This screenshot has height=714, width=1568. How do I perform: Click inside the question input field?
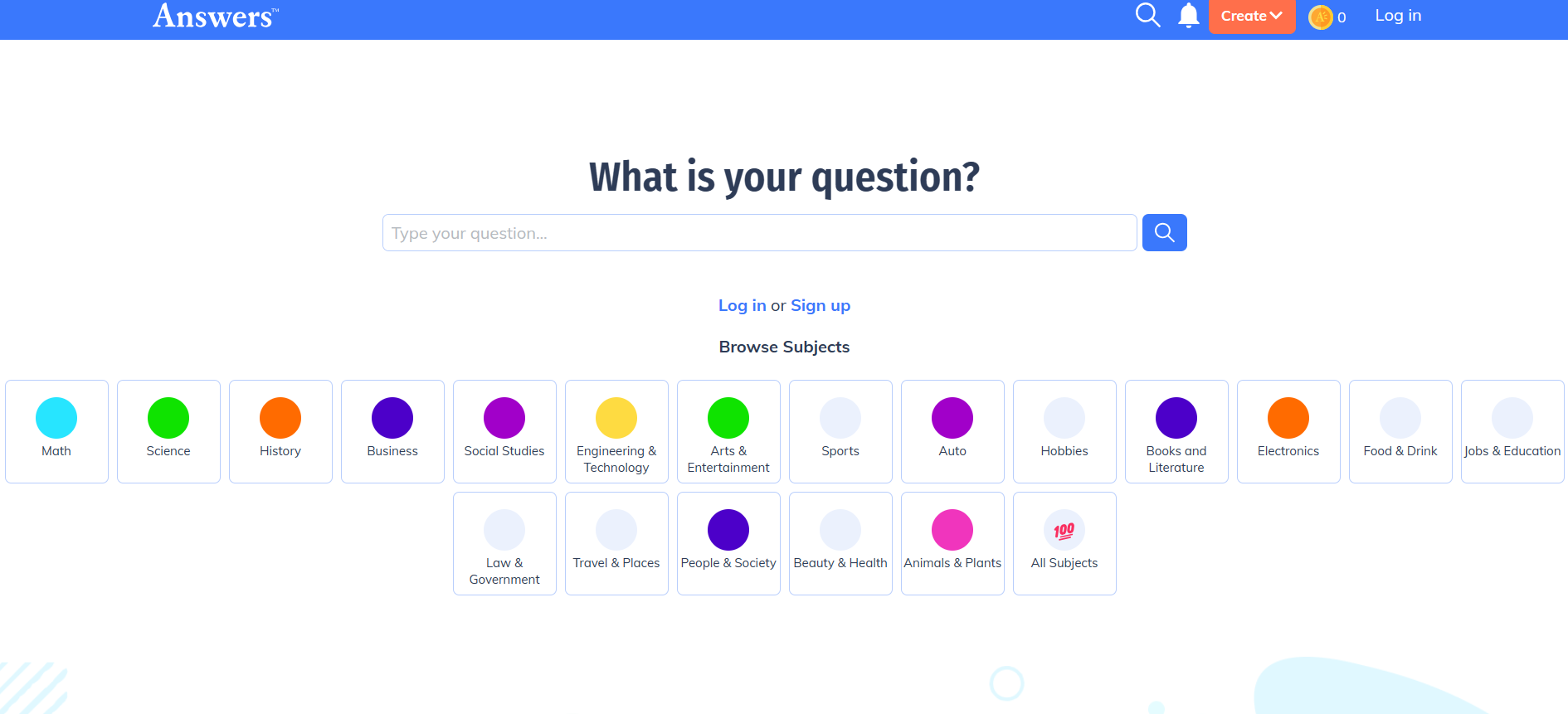(759, 233)
